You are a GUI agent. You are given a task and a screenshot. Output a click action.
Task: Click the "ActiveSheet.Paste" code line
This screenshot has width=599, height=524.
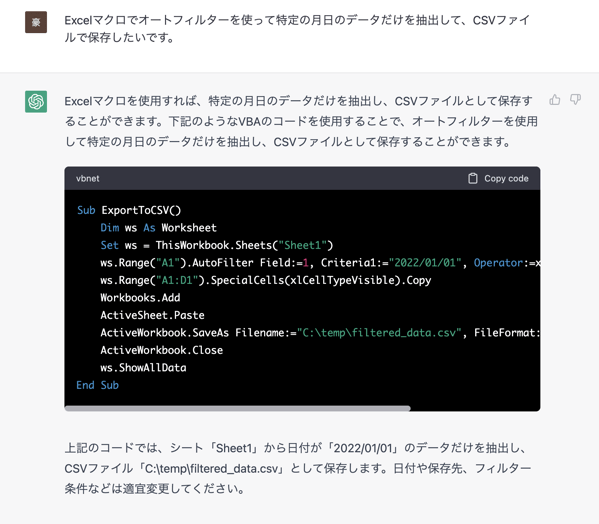pos(152,315)
